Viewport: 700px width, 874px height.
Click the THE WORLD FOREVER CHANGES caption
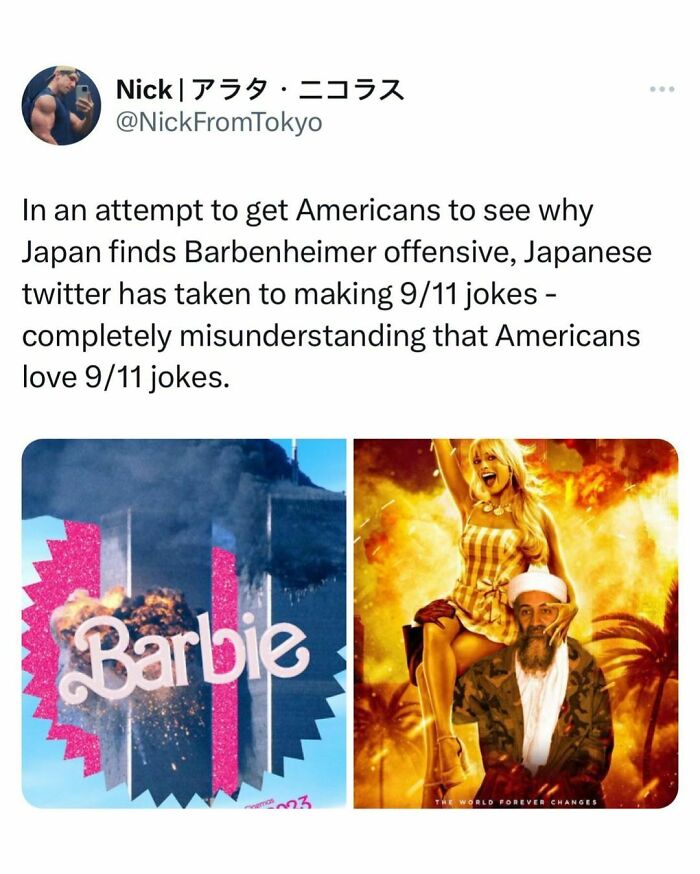tap(516, 802)
